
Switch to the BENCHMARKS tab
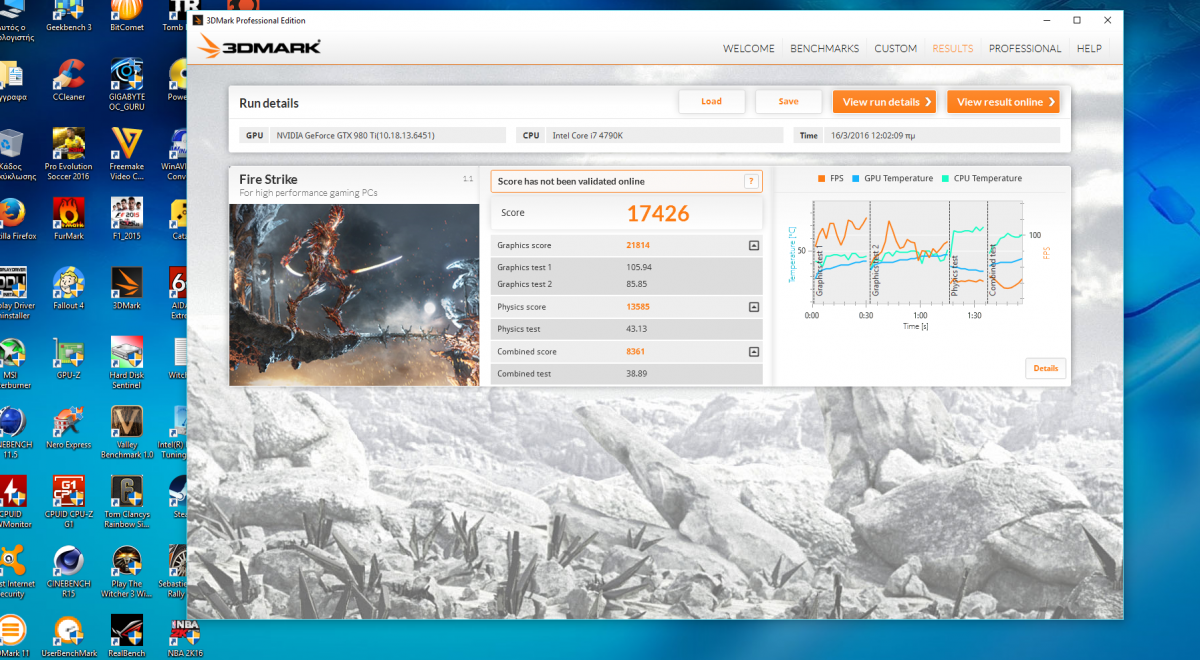click(825, 48)
